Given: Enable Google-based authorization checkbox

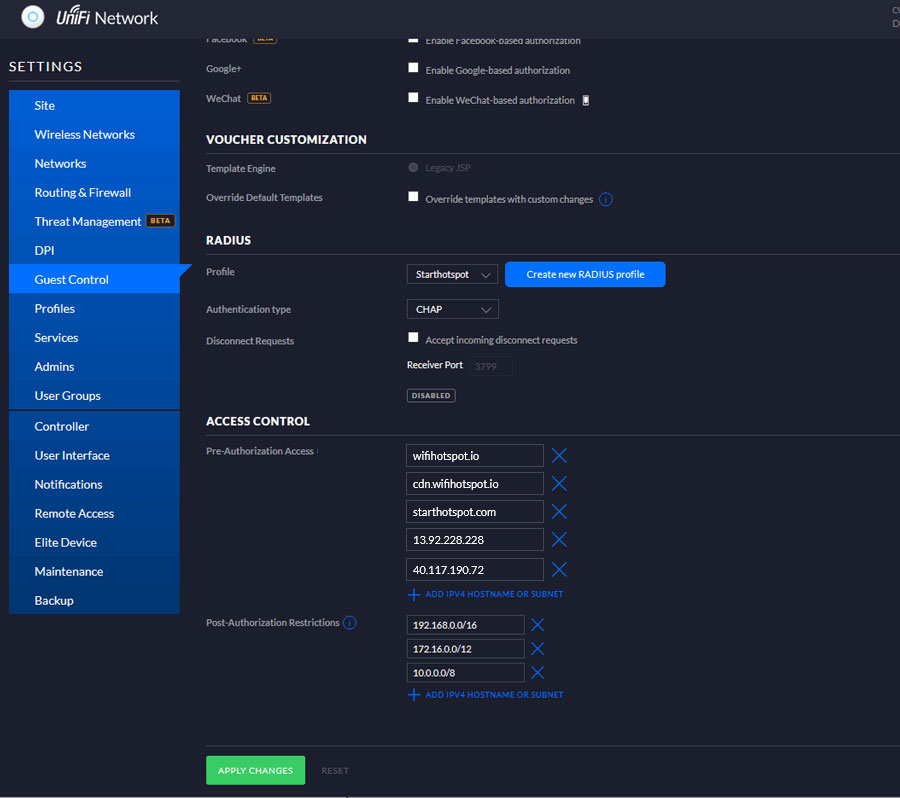Looking at the screenshot, I should (413, 68).
